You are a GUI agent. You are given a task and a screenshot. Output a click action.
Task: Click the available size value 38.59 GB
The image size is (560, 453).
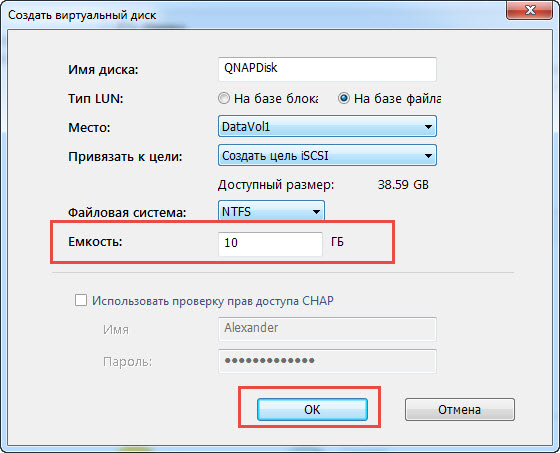coord(403,185)
